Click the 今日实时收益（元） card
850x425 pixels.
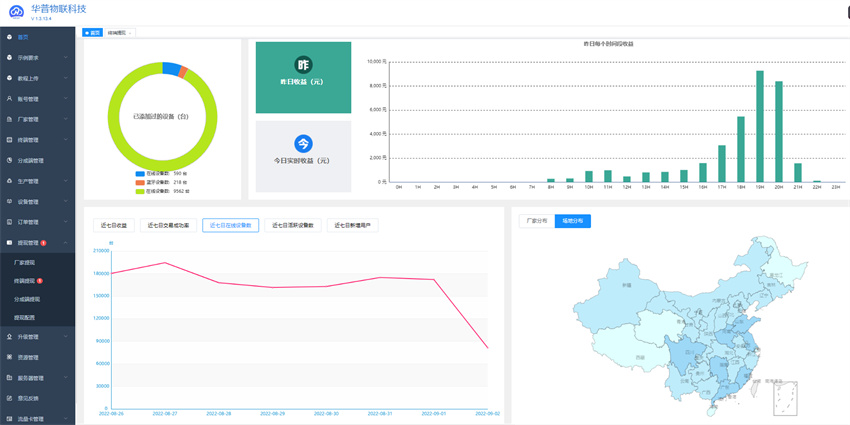(x=304, y=157)
